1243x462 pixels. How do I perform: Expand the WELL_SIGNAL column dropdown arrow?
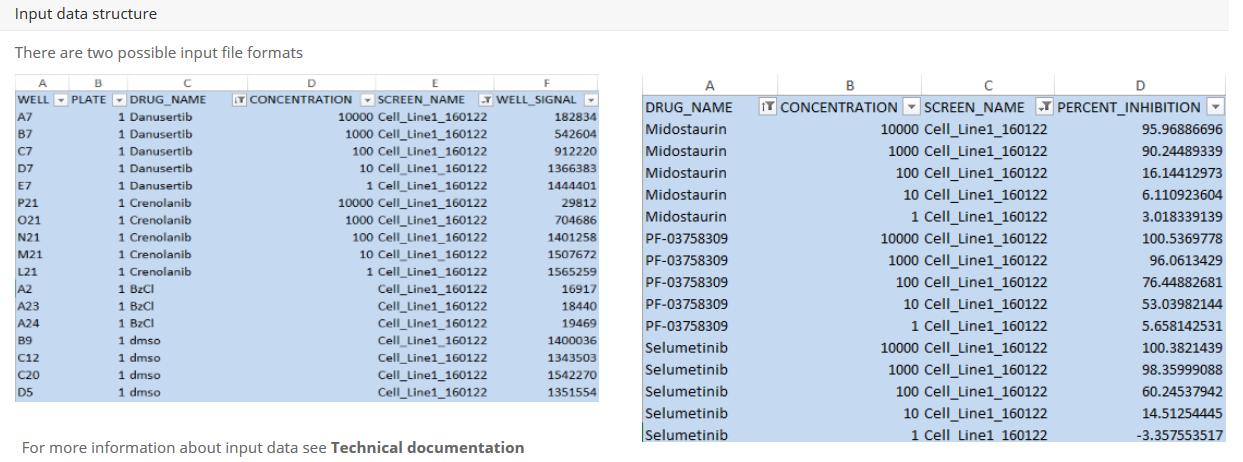(x=590, y=100)
